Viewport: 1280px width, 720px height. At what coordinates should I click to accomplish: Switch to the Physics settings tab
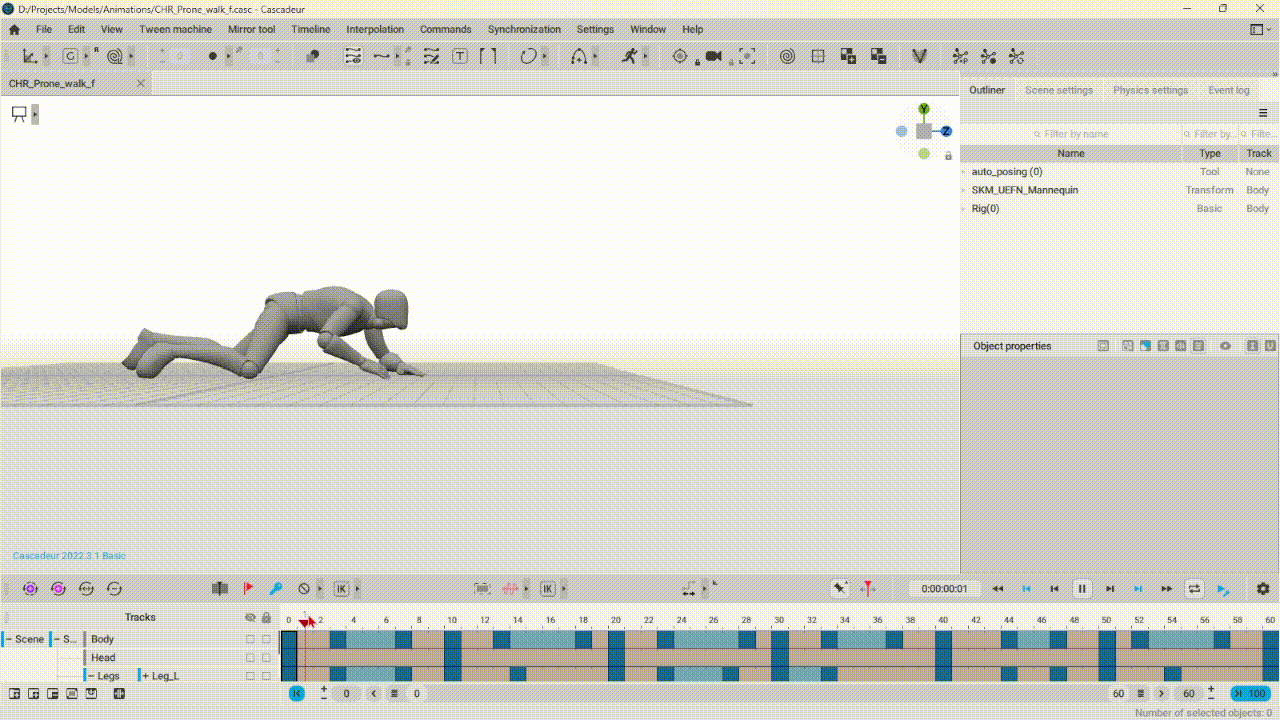pos(1150,90)
